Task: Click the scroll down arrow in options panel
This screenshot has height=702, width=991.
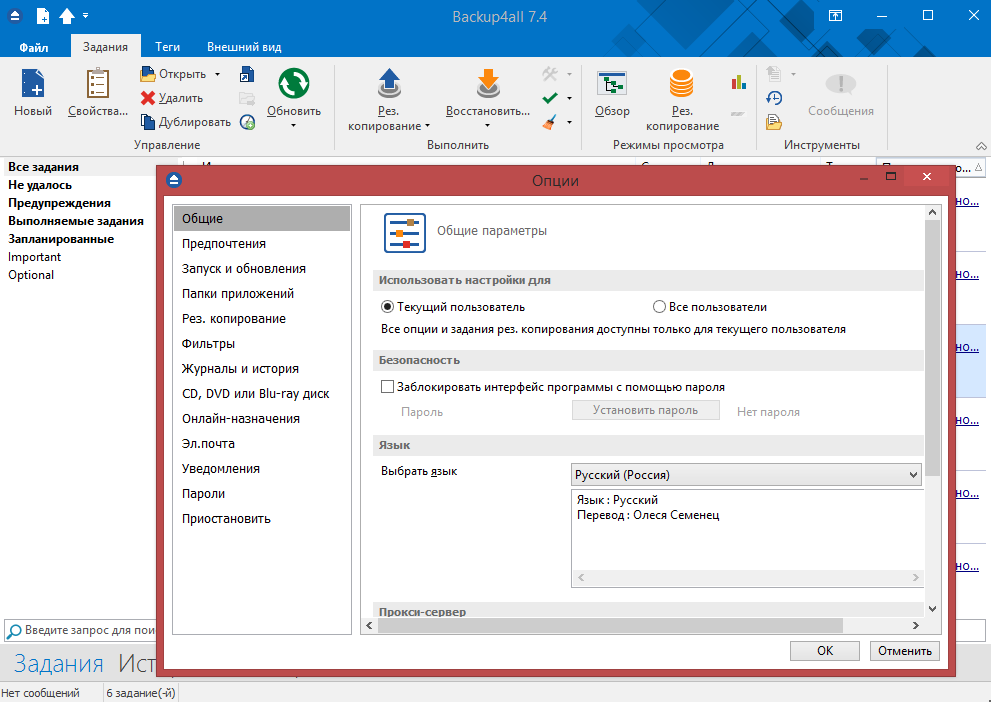Action: [x=932, y=608]
